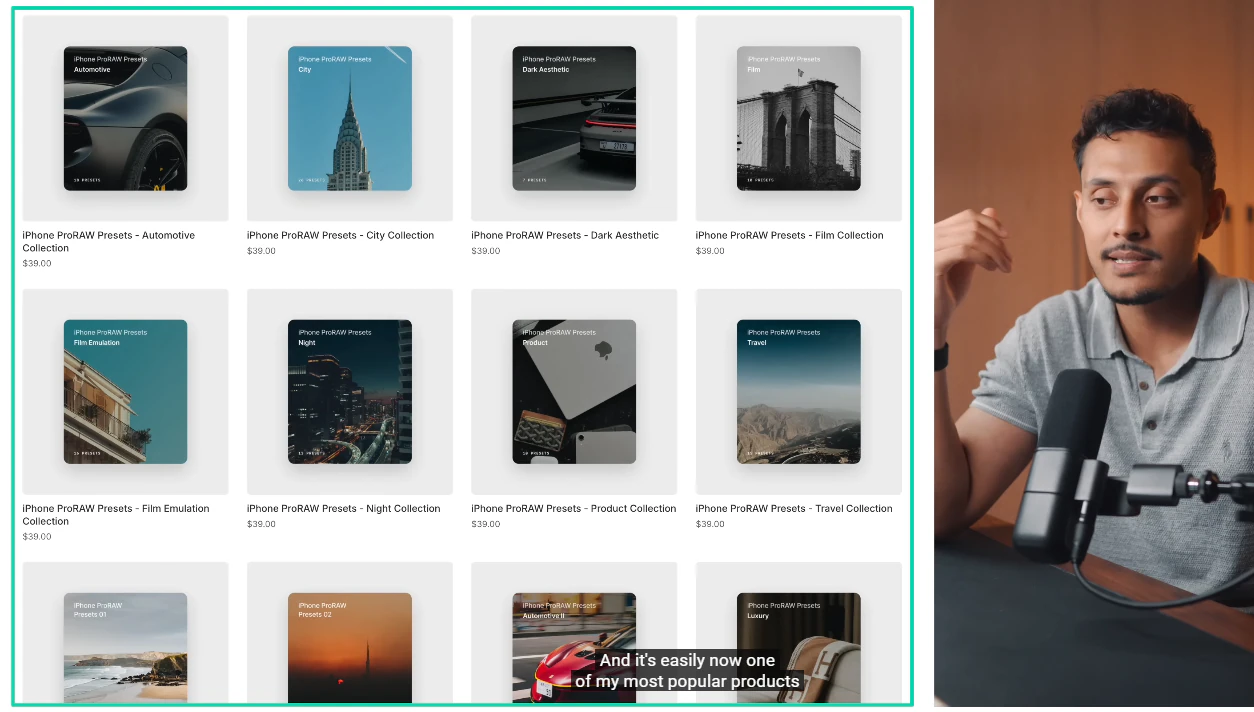Open the Night presets product thumbnail
This screenshot has height=712, width=1254.
coord(350,392)
